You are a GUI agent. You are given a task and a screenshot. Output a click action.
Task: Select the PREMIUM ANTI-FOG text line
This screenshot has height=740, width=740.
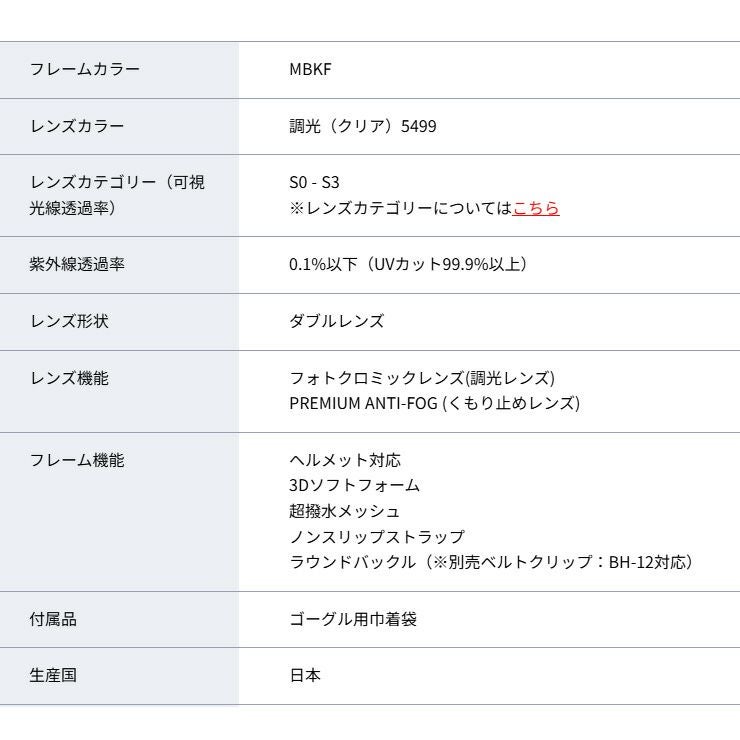click(434, 404)
